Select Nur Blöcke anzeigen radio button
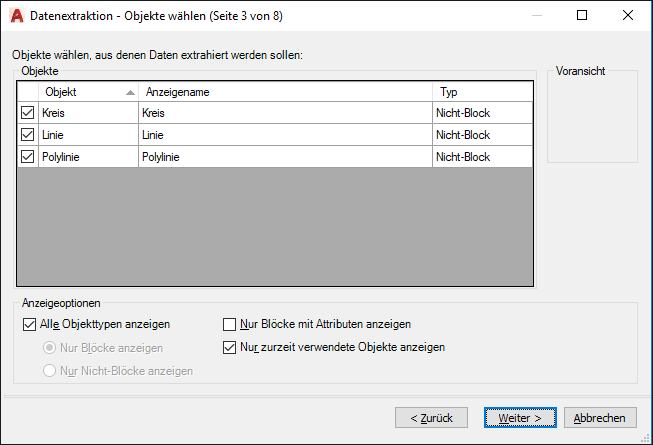The height and width of the screenshot is (445, 653). [x=49, y=348]
